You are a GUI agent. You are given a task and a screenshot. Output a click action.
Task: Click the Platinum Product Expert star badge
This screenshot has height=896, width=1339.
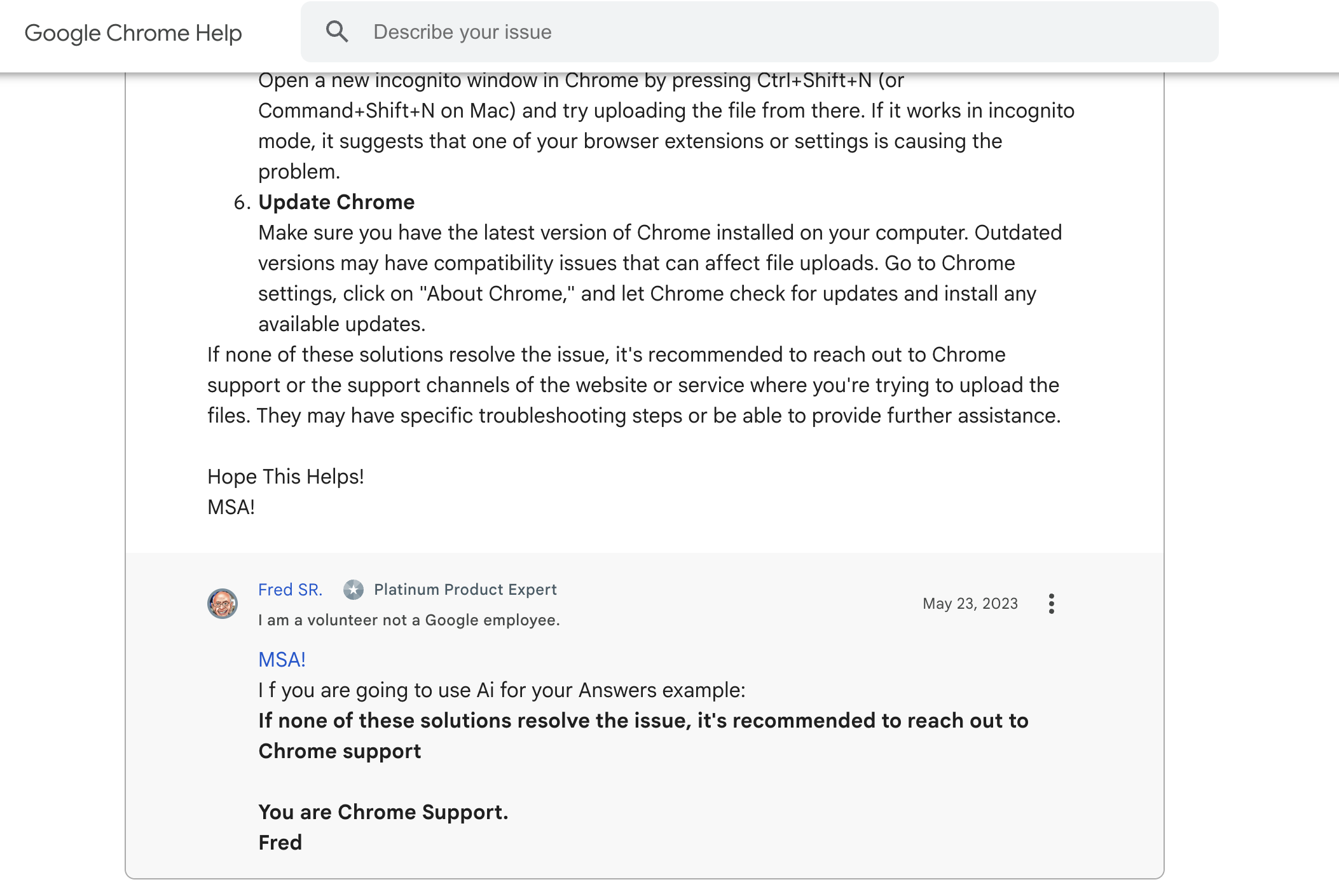point(354,590)
